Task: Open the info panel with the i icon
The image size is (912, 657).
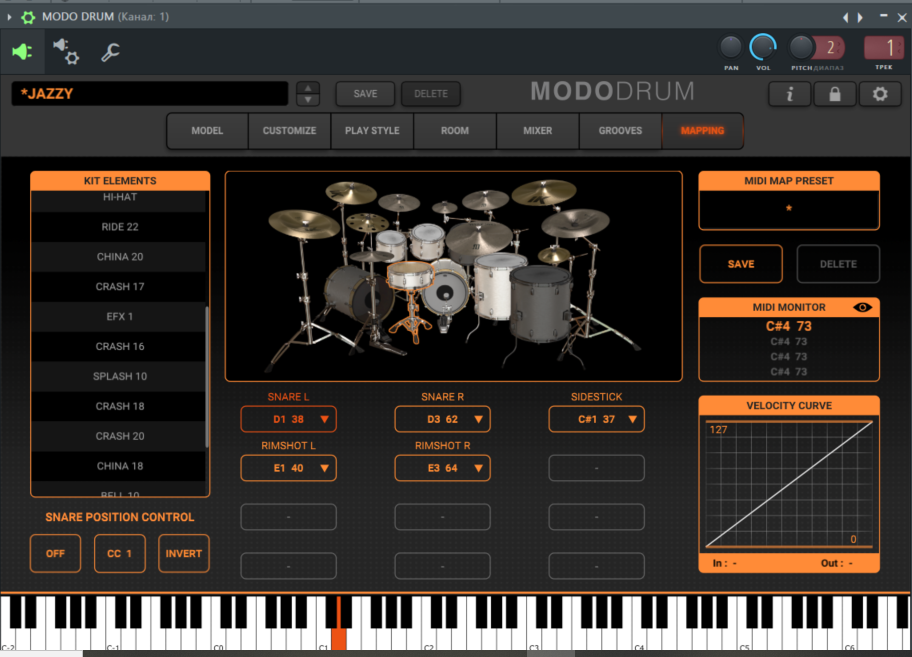Action: pos(789,94)
